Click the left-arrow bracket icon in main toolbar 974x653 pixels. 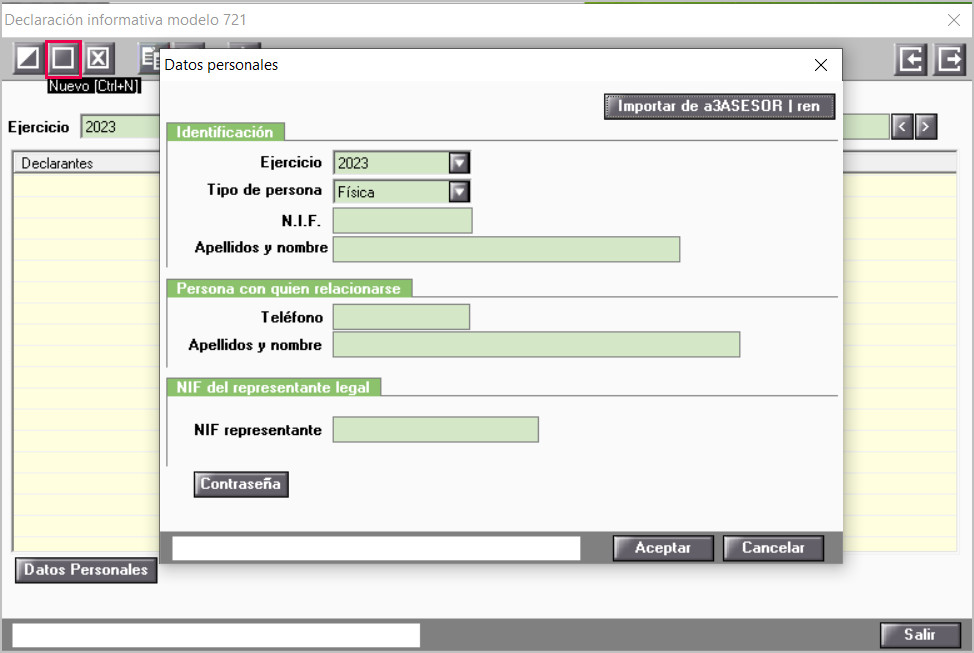tap(910, 60)
